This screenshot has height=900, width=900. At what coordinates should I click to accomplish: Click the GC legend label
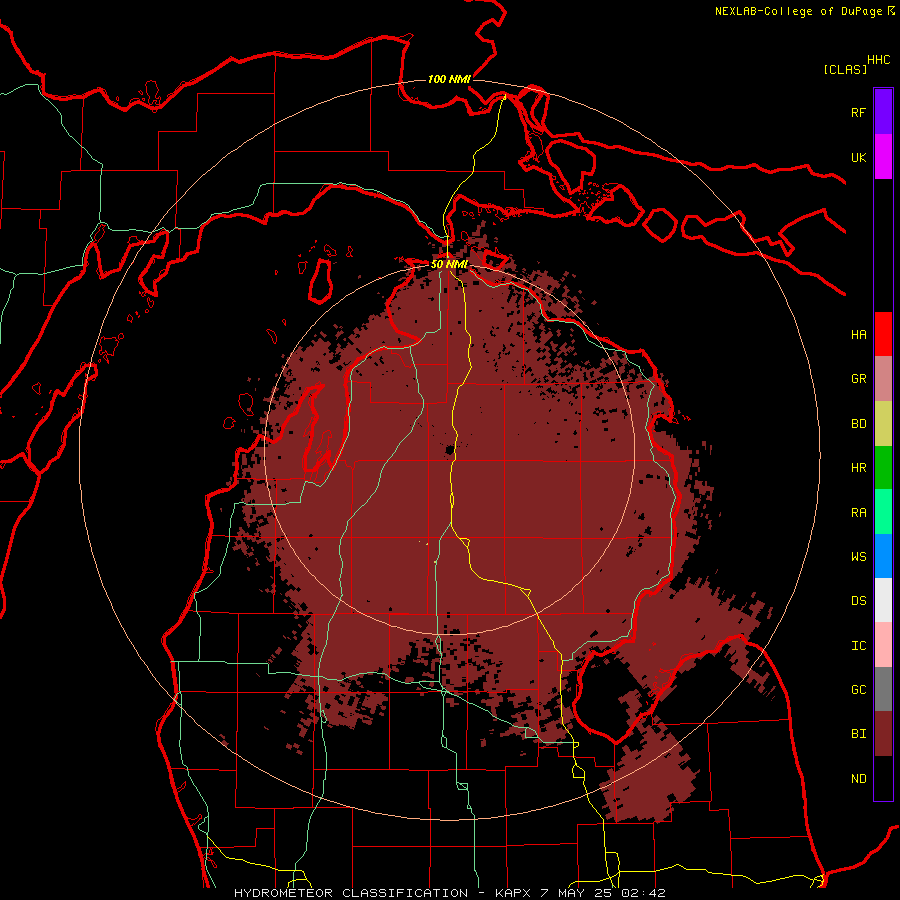click(858, 690)
